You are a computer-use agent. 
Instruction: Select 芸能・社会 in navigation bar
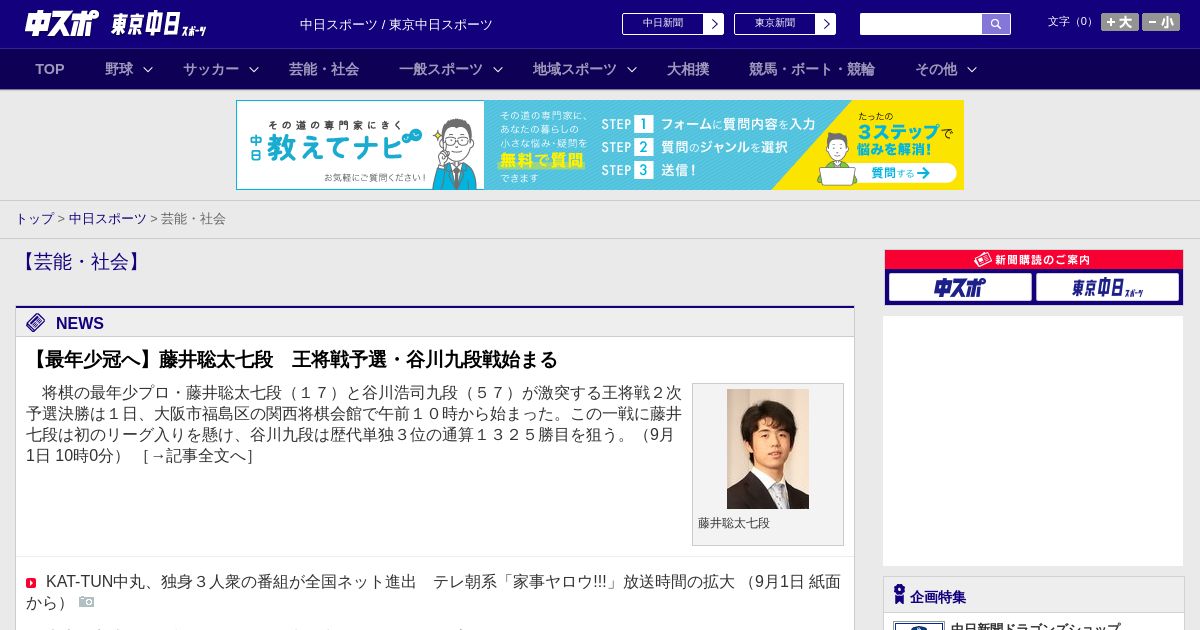(x=324, y=69)
